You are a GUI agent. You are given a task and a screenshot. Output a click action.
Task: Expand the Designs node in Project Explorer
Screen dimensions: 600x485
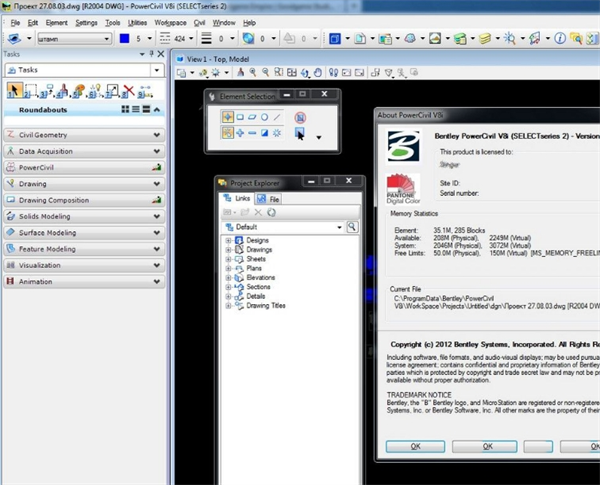229,240
